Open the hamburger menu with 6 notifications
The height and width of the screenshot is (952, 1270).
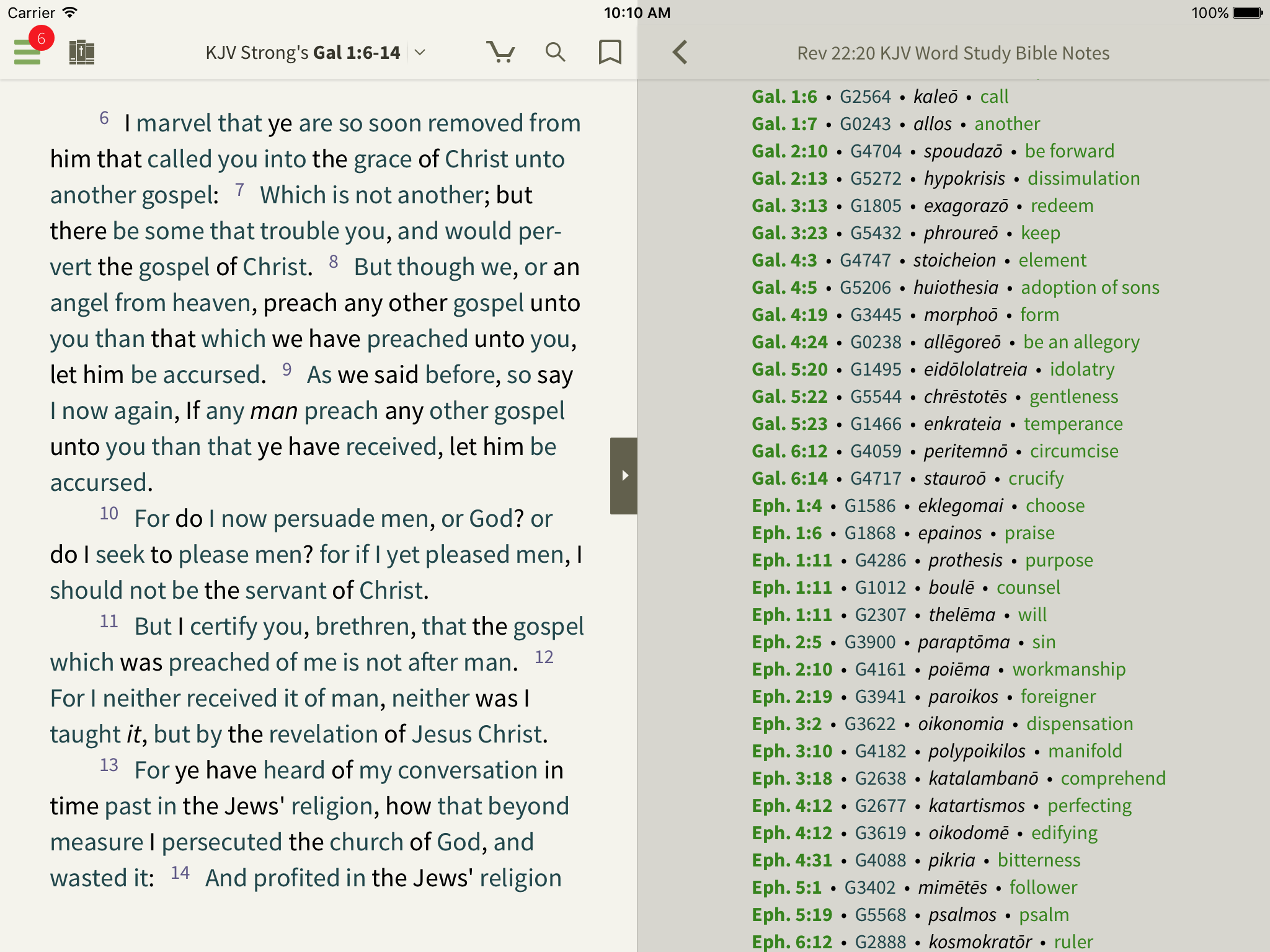point(28,52)
